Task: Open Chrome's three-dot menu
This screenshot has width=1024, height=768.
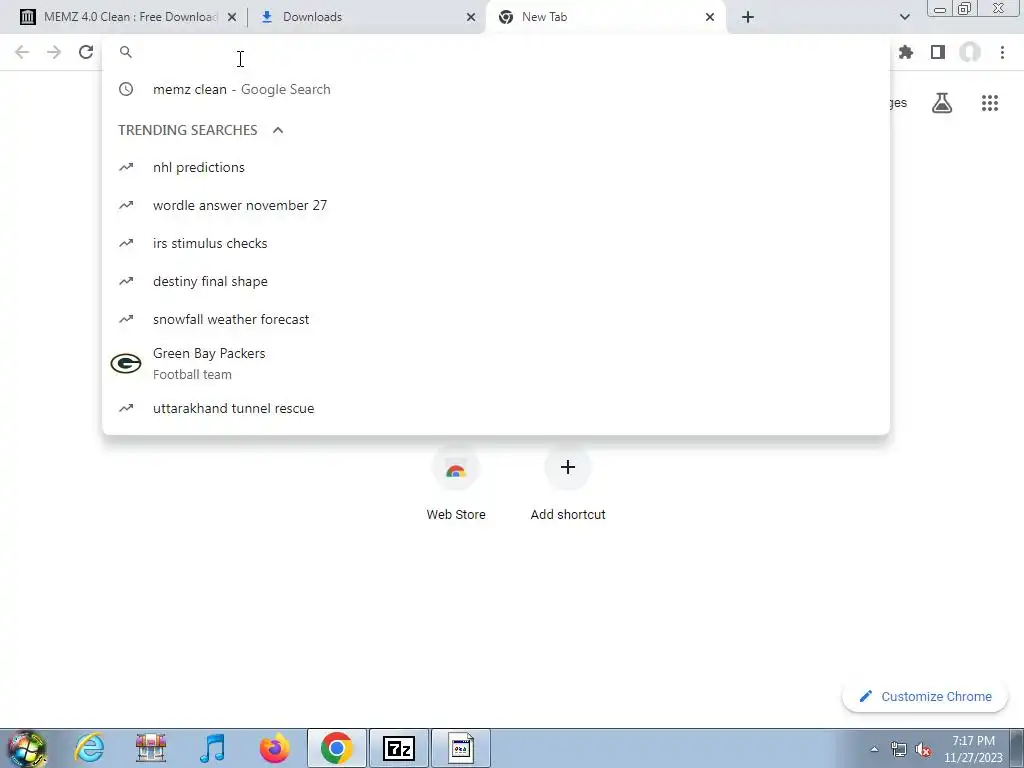Action: pos(1002,52)
